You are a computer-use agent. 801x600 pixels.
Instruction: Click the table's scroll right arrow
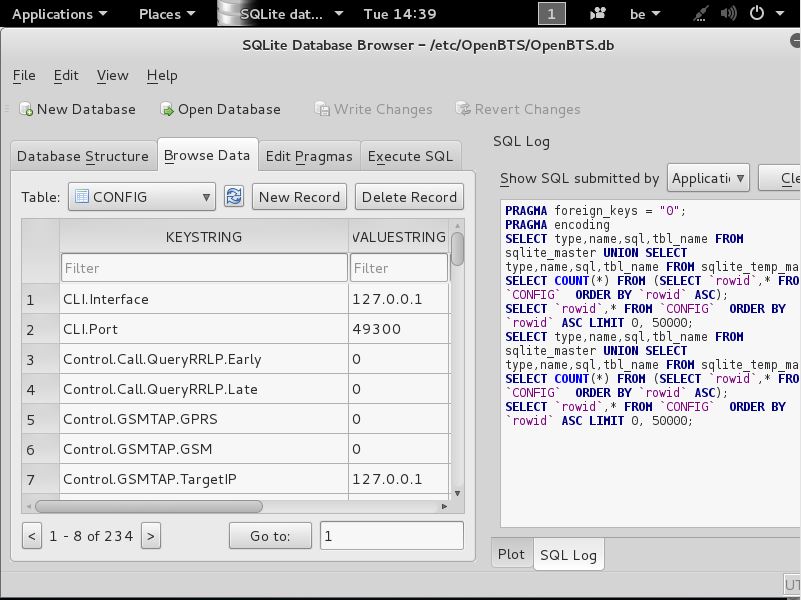tap(444, 507)
